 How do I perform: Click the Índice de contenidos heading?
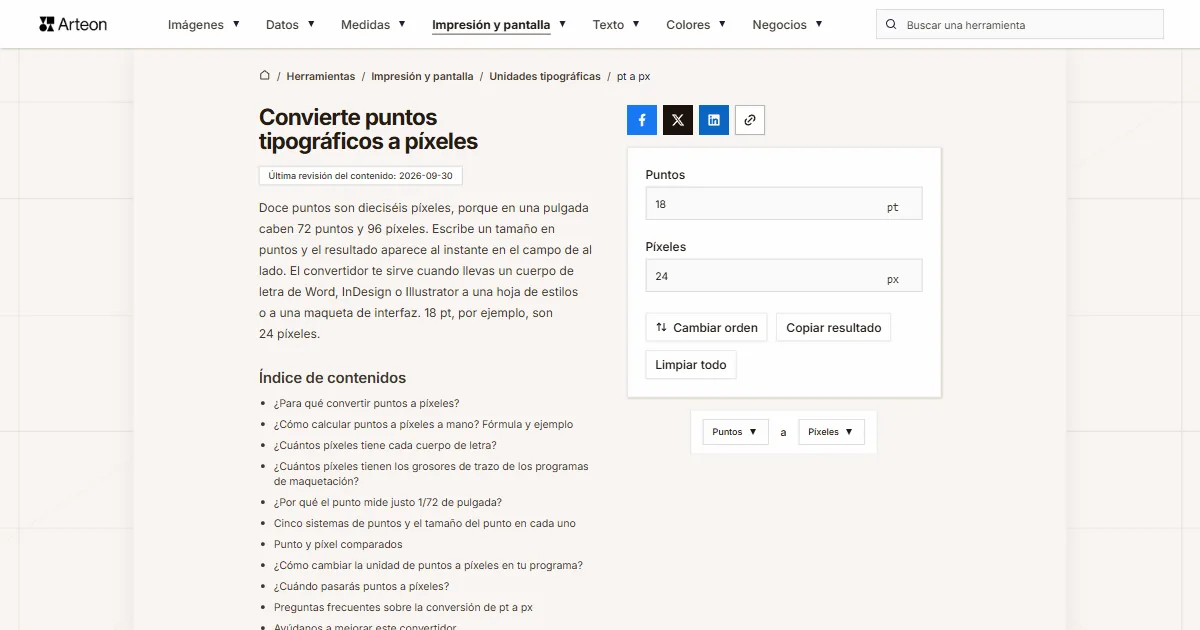(x=332, y=378)
